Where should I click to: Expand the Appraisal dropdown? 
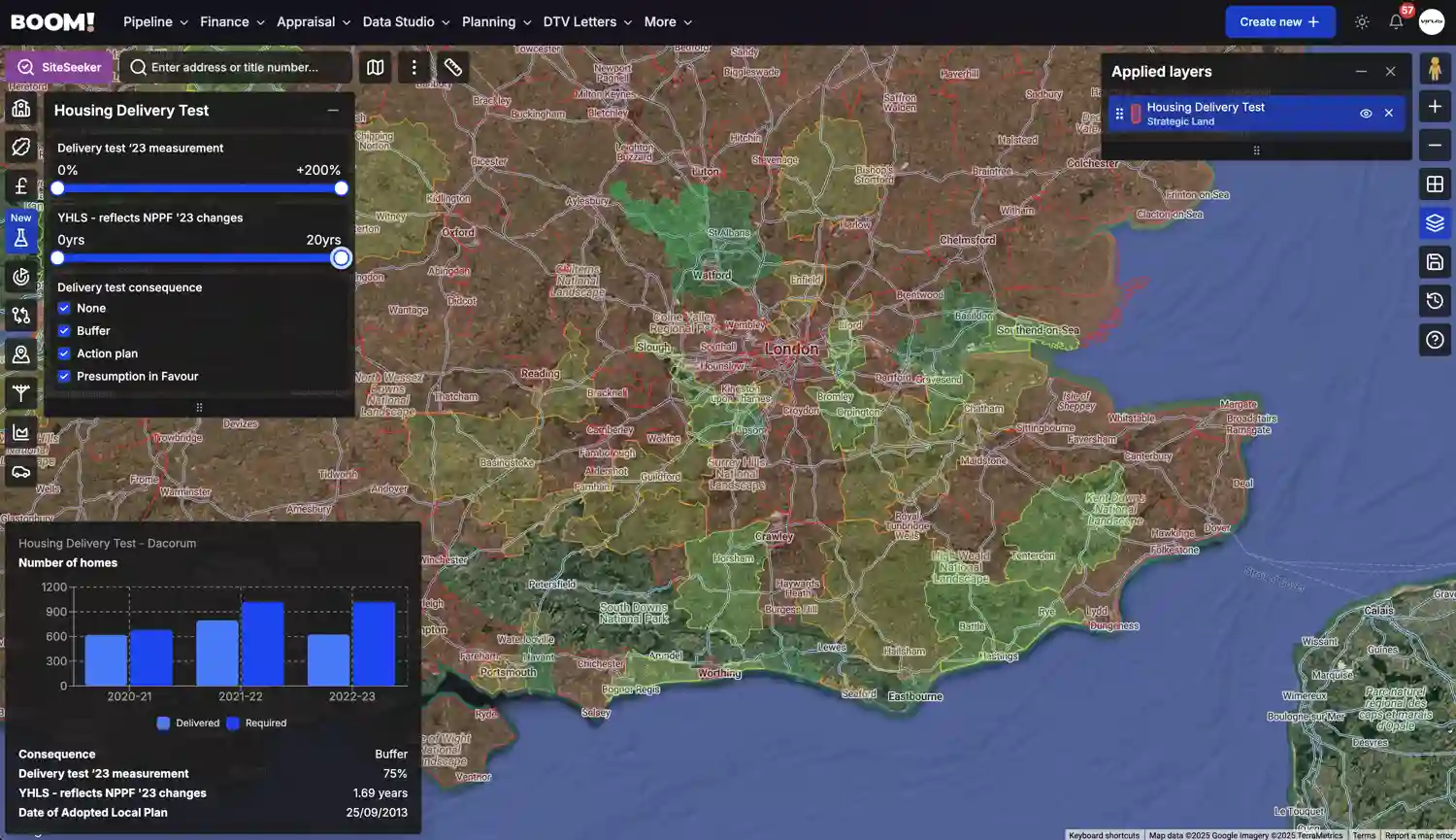(314, 21)
